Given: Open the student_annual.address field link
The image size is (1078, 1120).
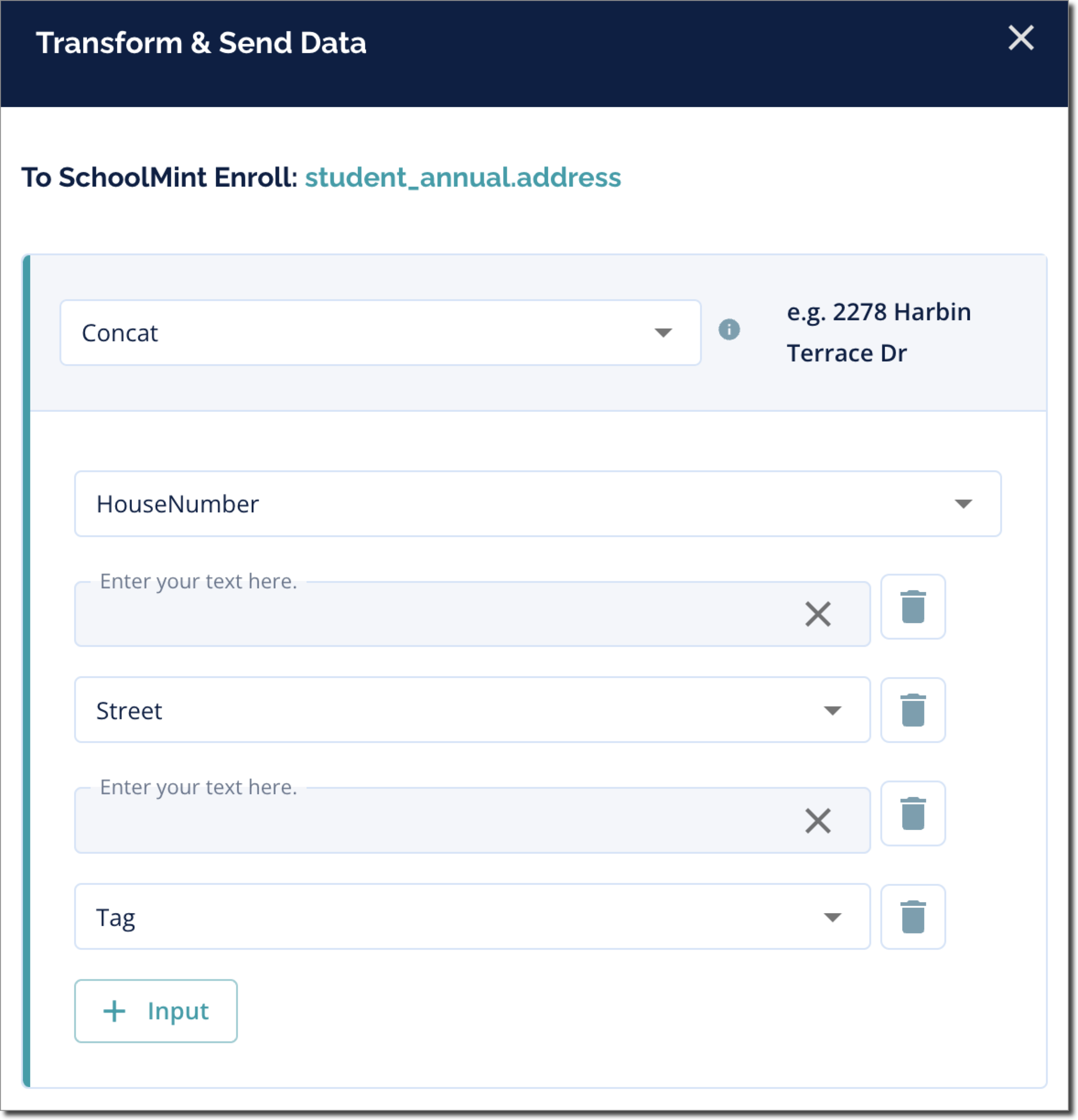Looking at the screenshot, I should [x=463, y=177].
